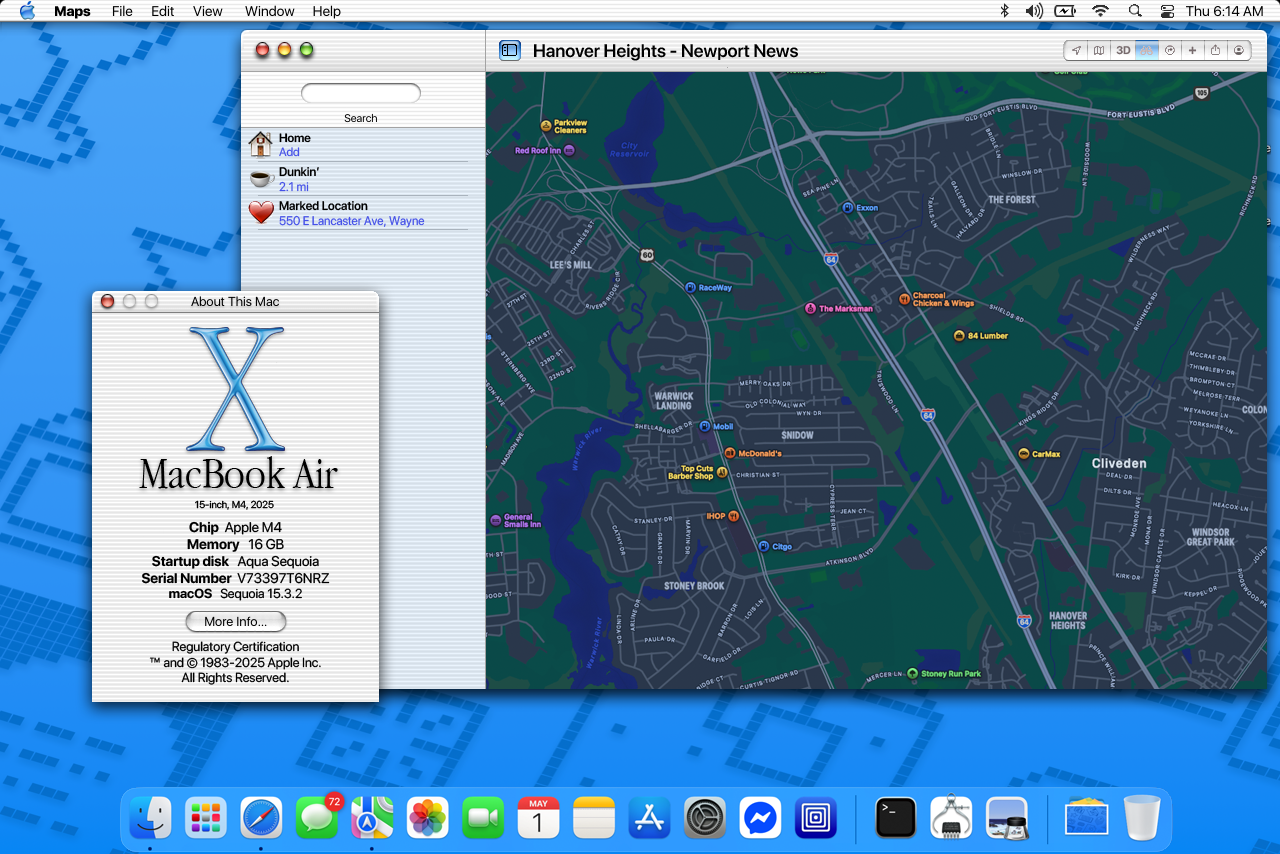Show current location with arrow icon
The width and height of the screenshot is (1280, 854).
point(1076,50)
